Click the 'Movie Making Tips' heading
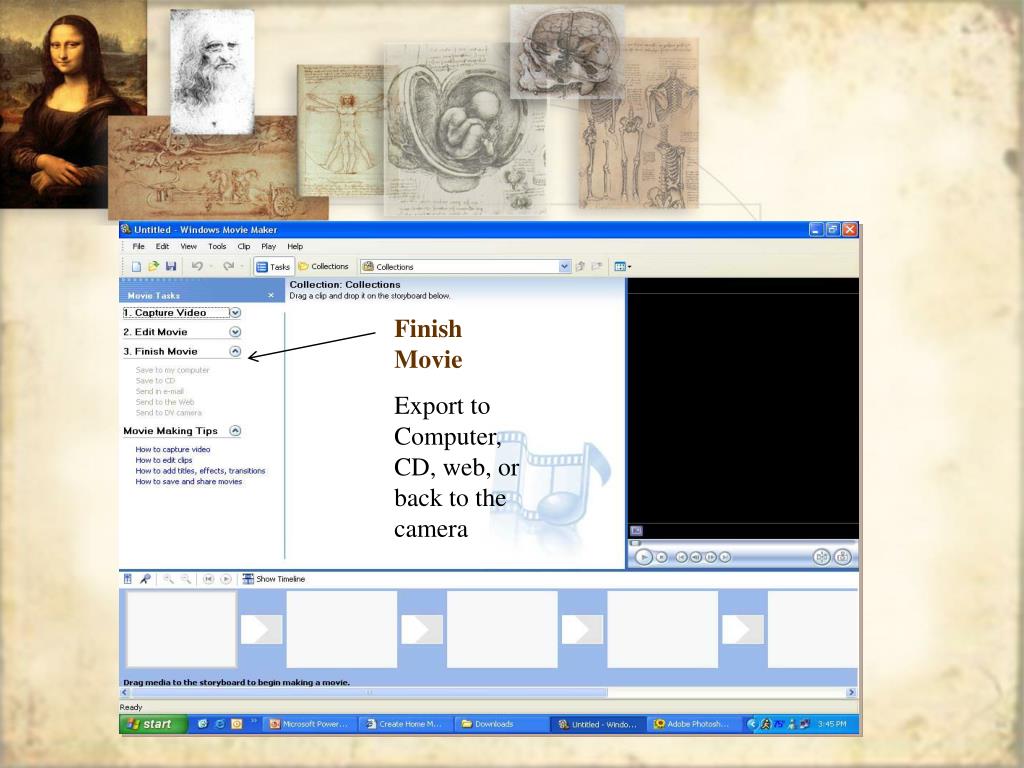The width and height of the screenshot is (1024, 768). pos(170,431)
